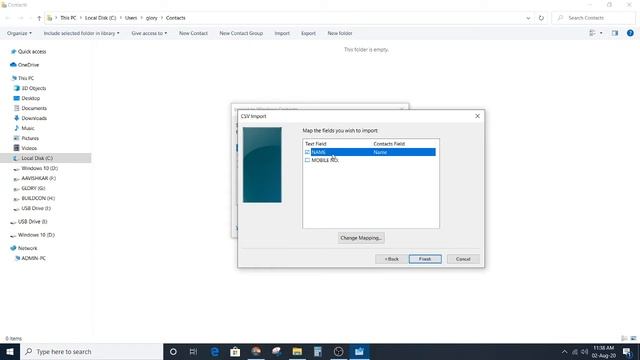Open Pictures in navigation pane
Screen dimensions: 640x360
click(30, 138)
